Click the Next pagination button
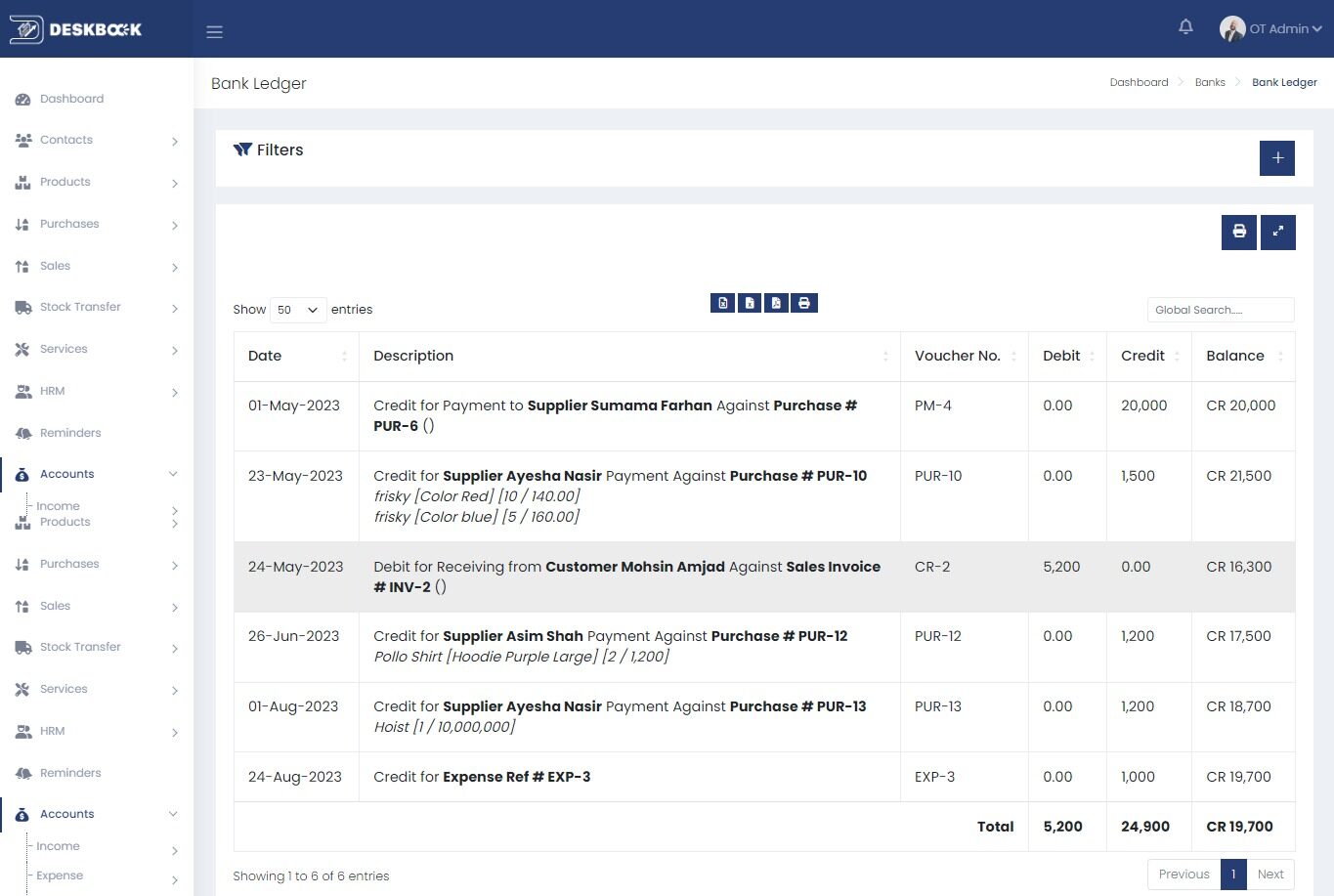The image size is (1334, 896). (1270, 874)
